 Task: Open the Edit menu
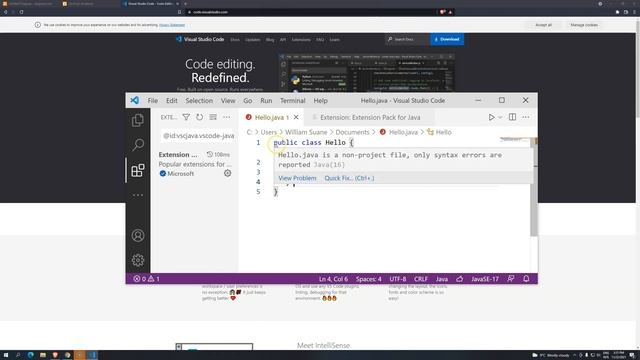pyautogui.click(x=171, y=100)
